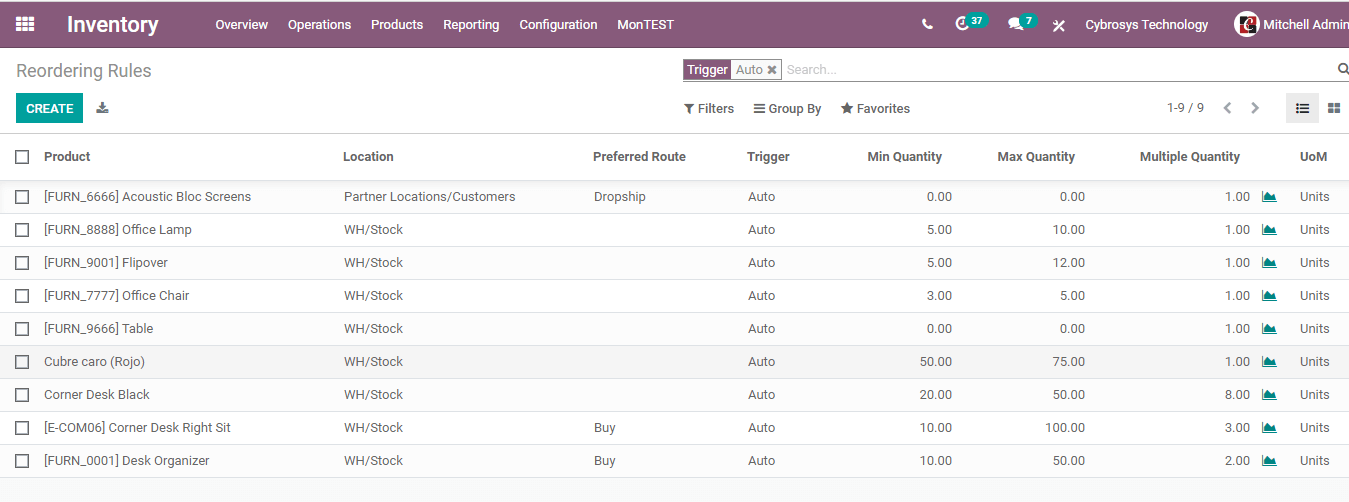
Task: Go to previous page arrow
Action: coord(1227,108)
